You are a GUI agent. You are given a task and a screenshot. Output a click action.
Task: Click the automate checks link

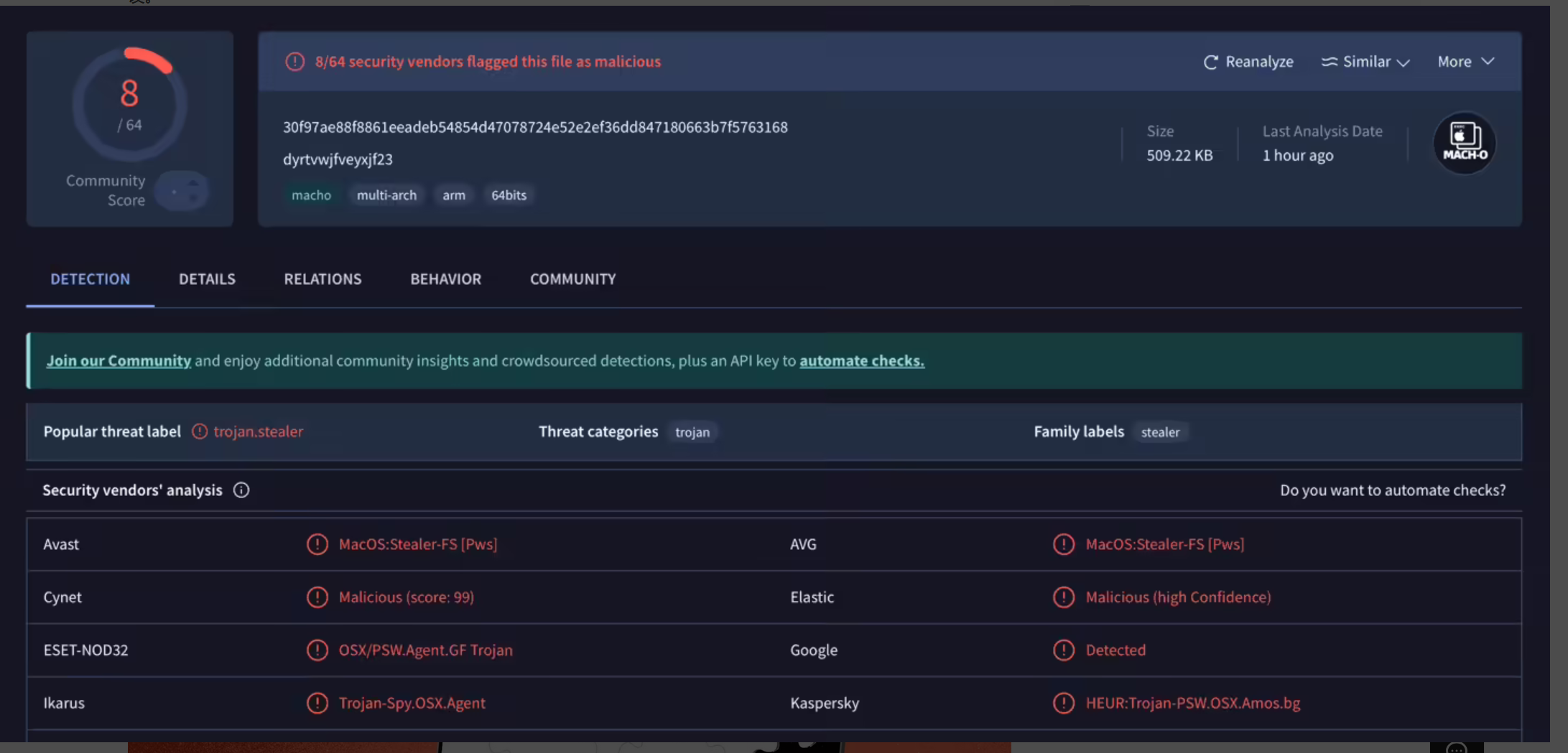pos(861,361)
